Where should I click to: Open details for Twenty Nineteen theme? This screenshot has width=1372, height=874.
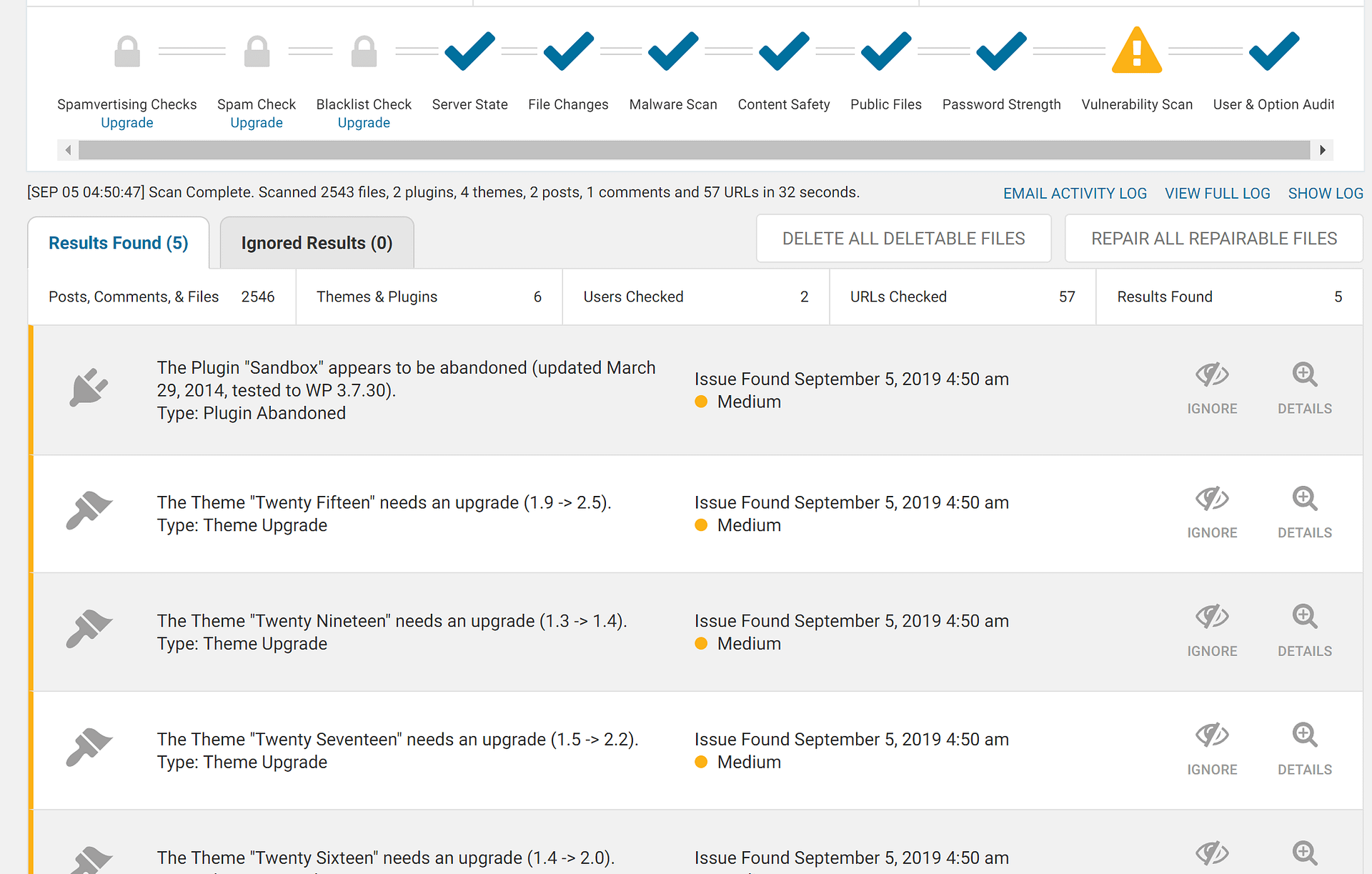(1305, 631)
